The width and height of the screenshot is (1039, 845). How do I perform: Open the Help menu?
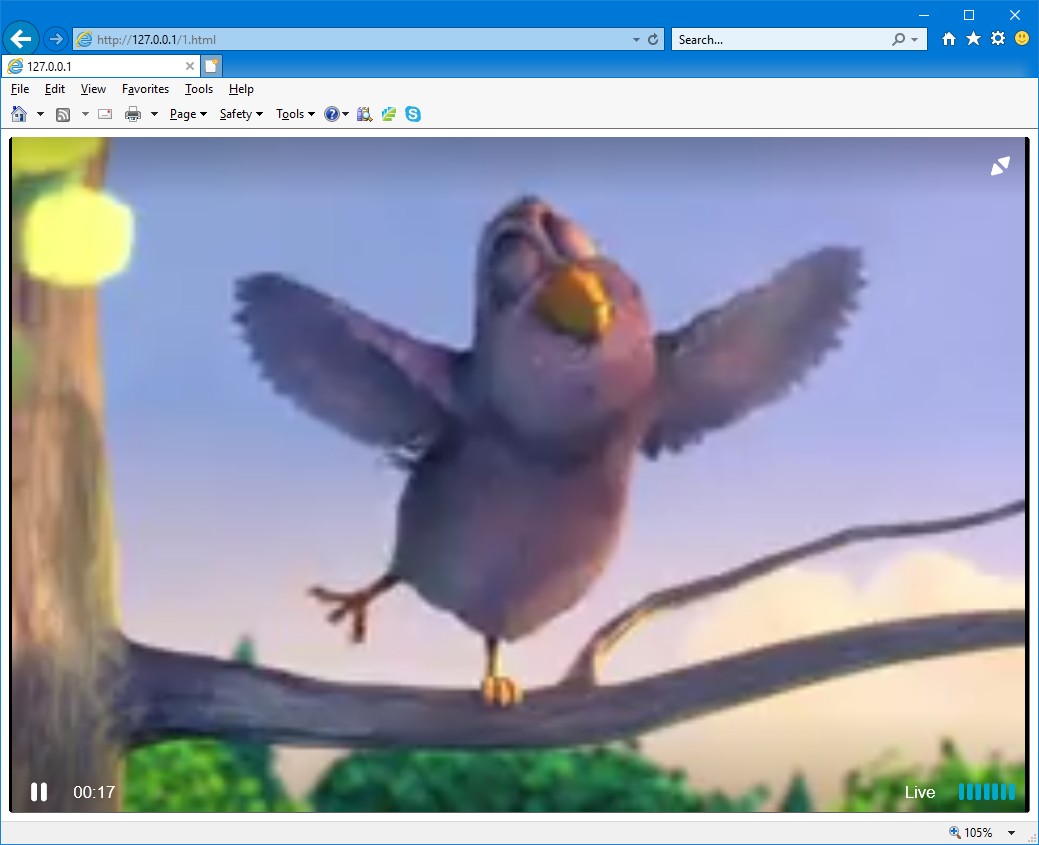(241, 89)
